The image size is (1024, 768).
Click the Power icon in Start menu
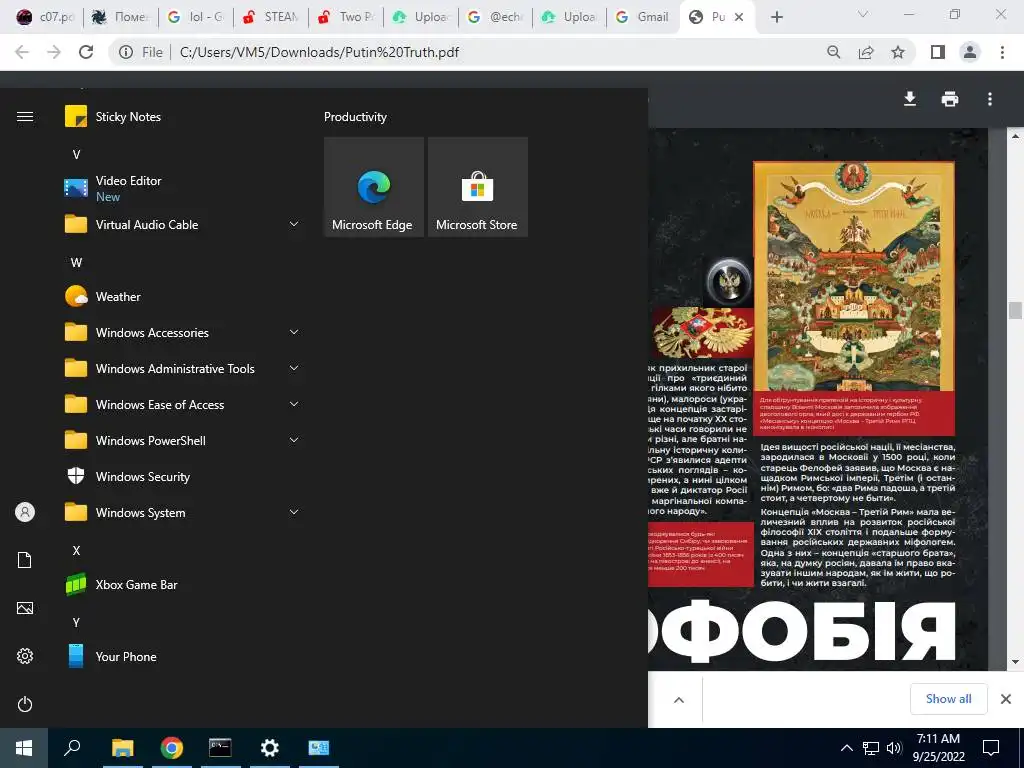[x=25, y=704]
